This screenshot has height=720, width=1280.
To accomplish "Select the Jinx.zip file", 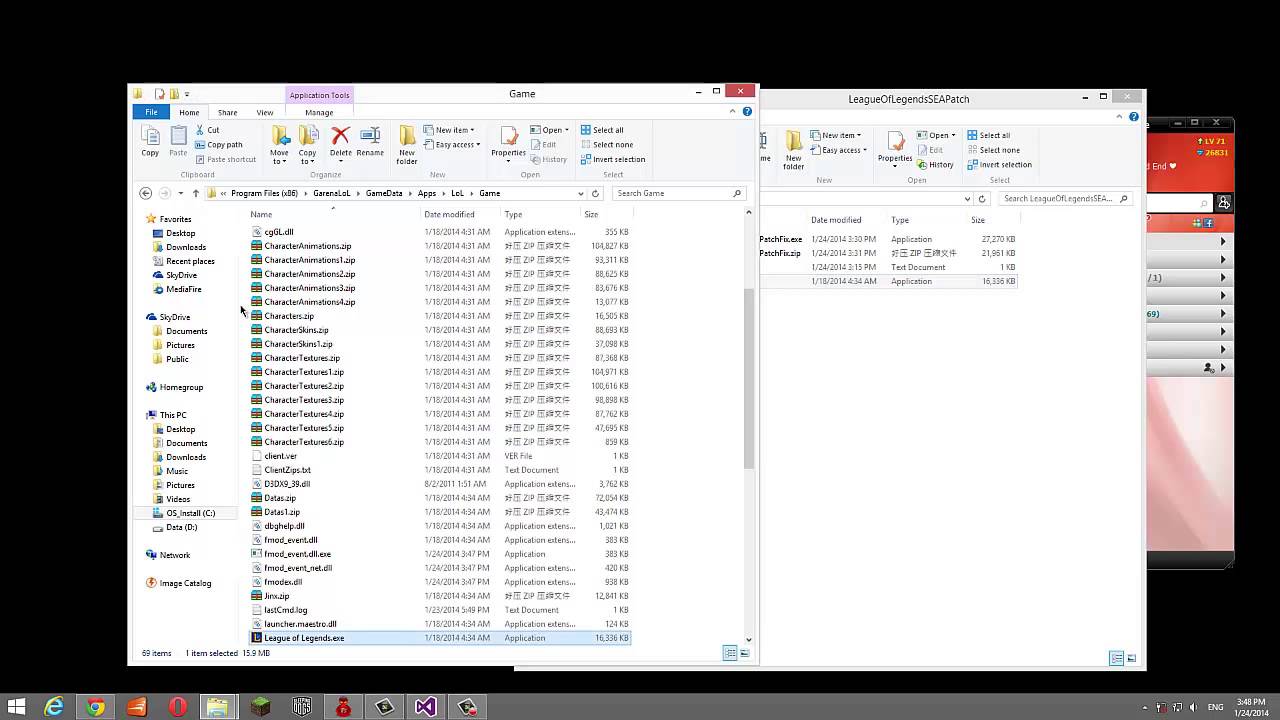I will [x=440, y=596].
